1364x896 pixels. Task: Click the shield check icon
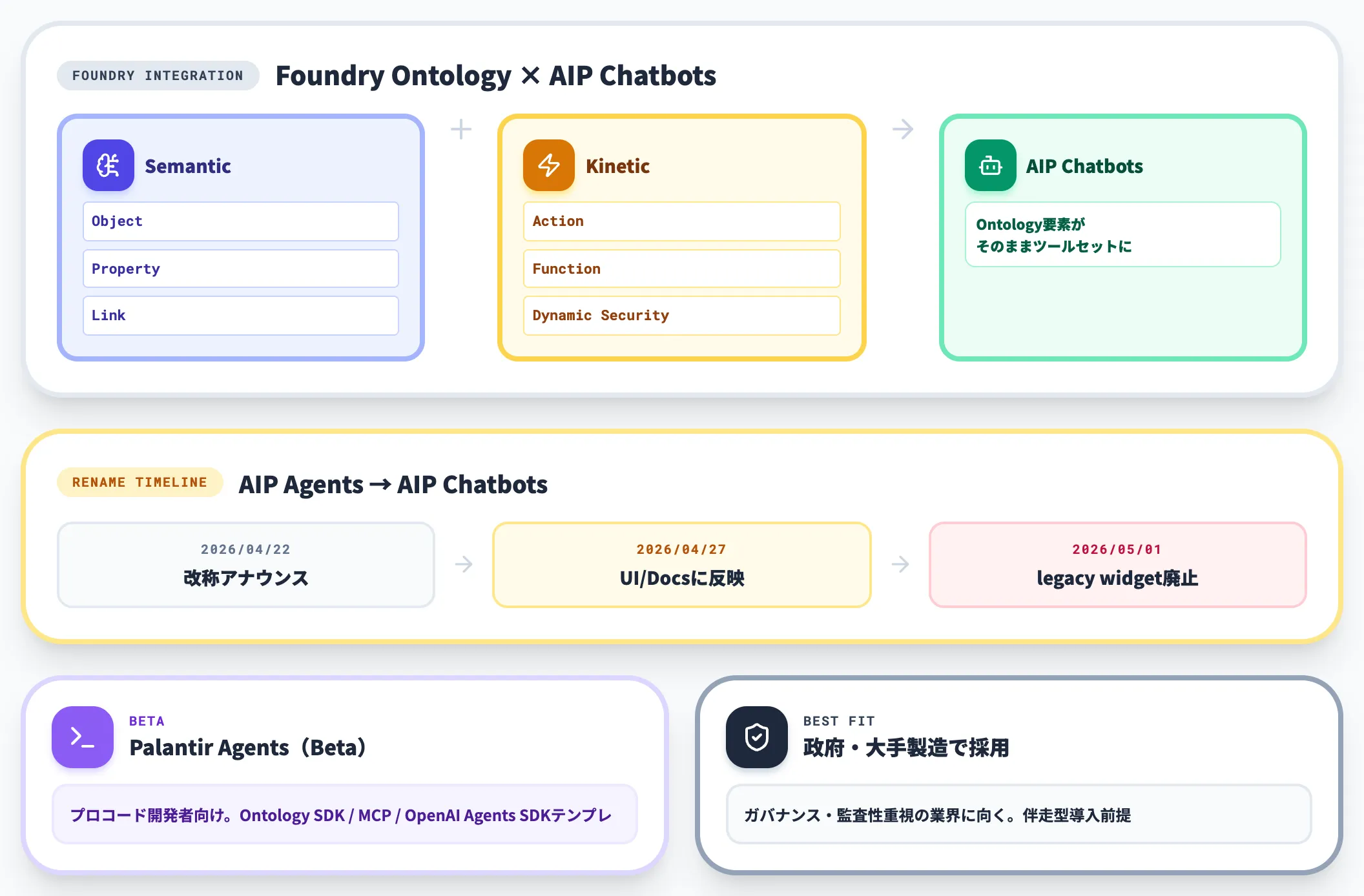[757, 737]
